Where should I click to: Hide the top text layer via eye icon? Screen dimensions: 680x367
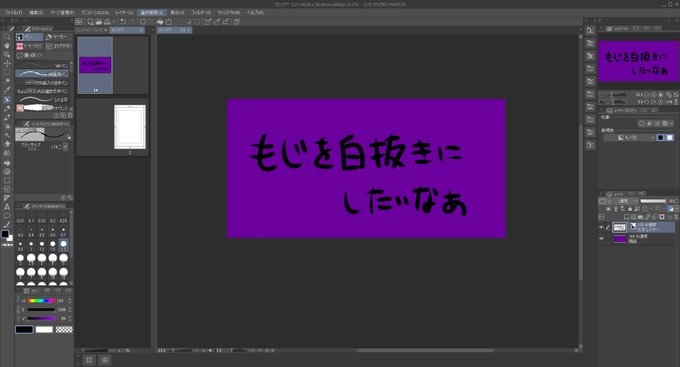tap(602, 227)
